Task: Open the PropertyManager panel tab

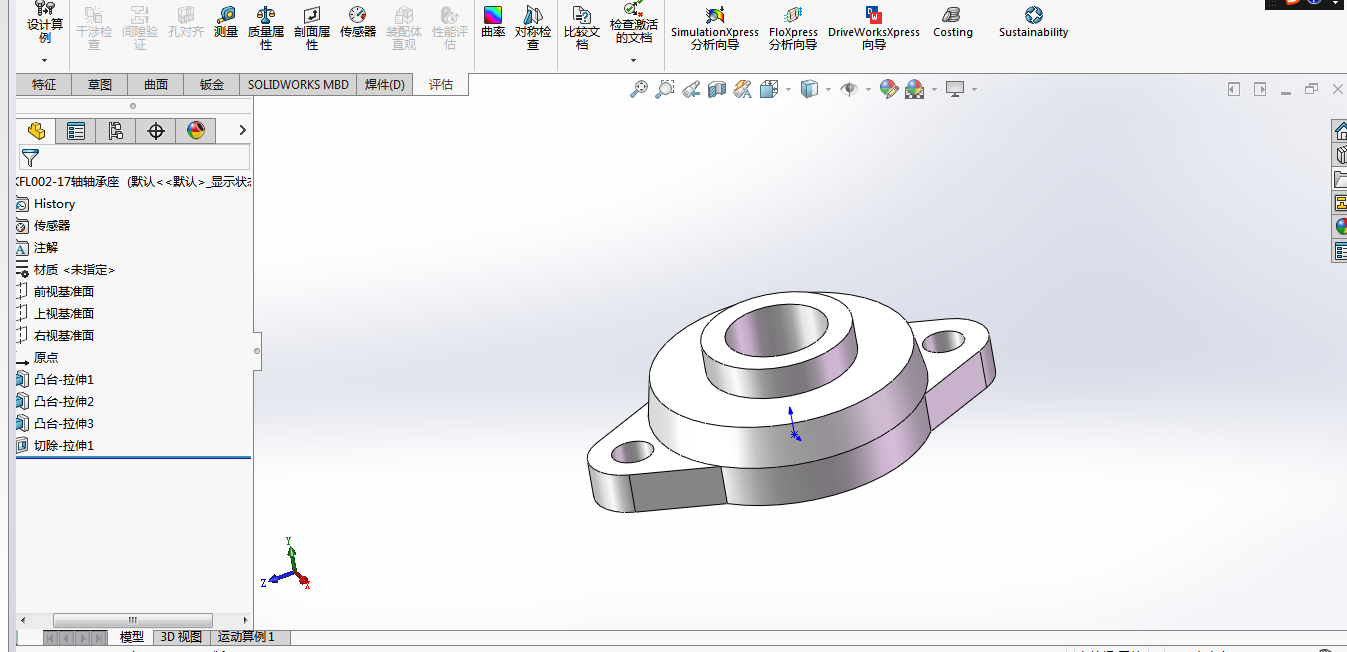Action: (x=75, y=131)
